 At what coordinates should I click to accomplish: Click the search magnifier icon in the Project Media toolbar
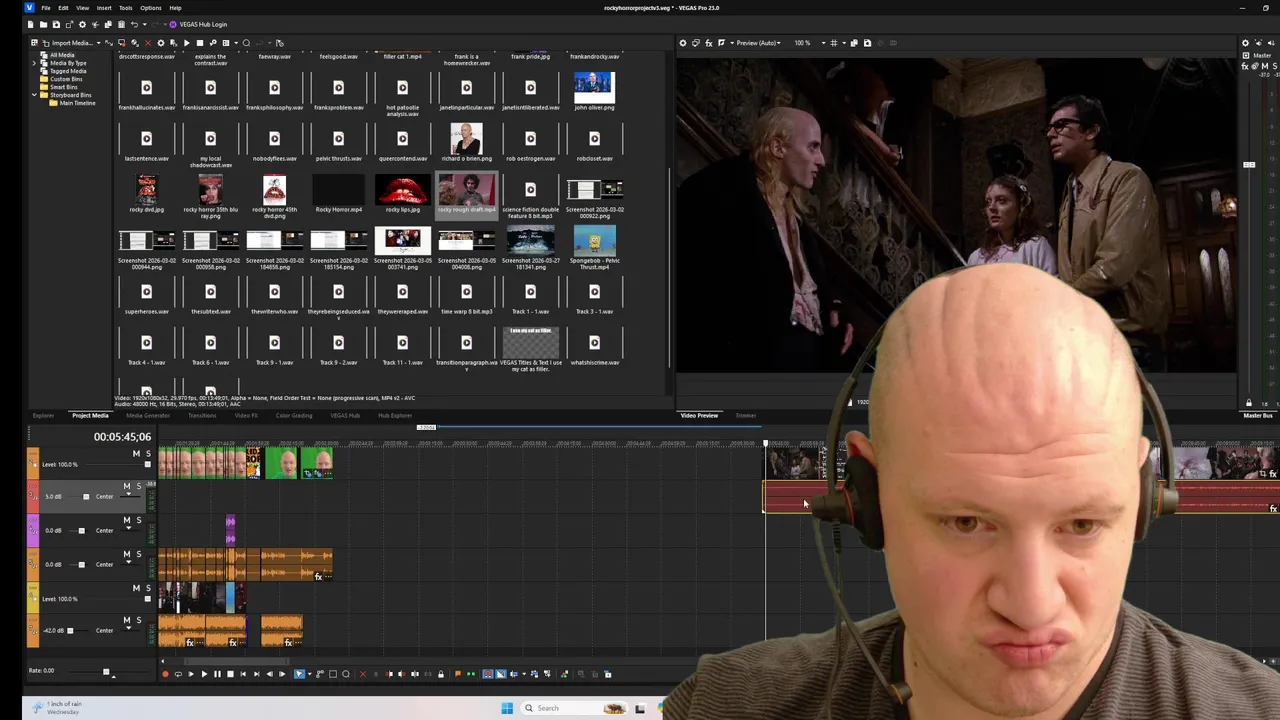pyautogui.click(x=246, y=43)
